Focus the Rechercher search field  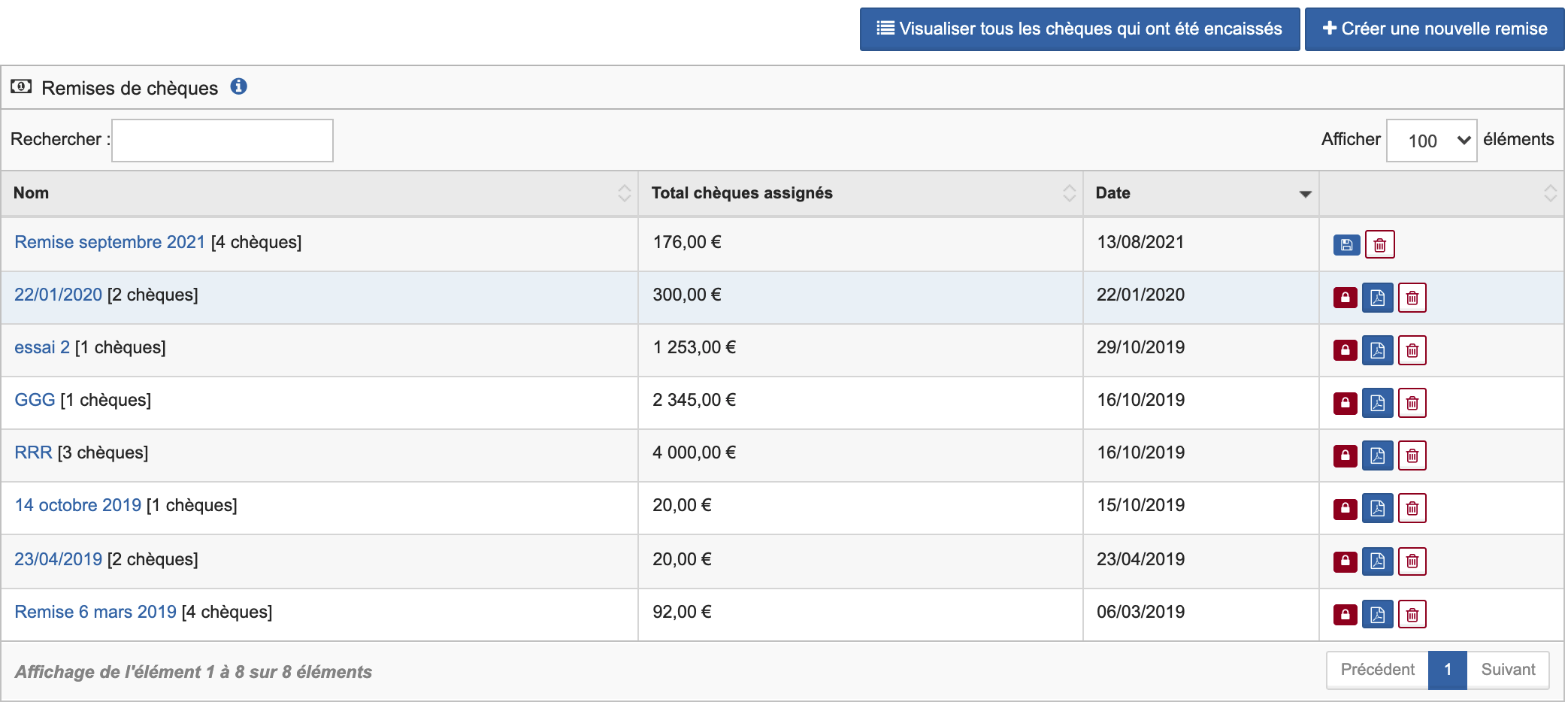[222, 141]
